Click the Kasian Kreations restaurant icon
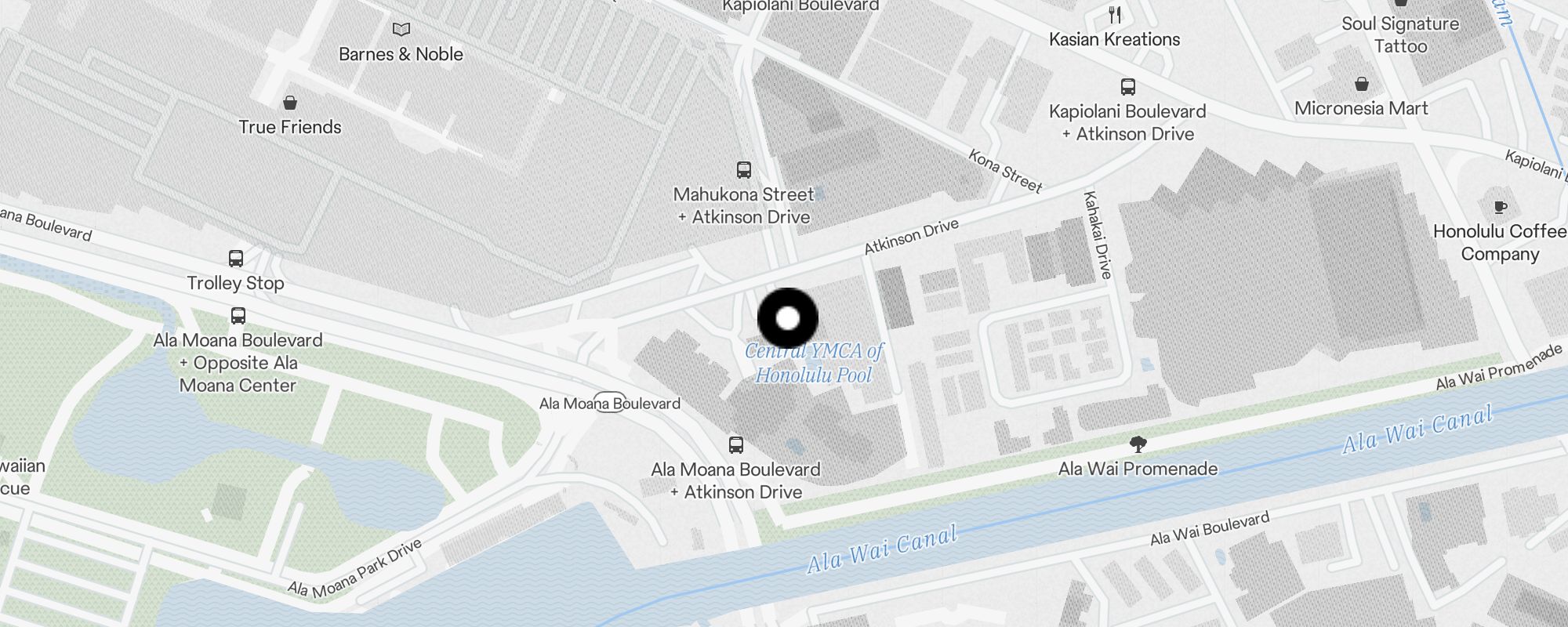1568x627 pixels. [x=1115, y=14]
